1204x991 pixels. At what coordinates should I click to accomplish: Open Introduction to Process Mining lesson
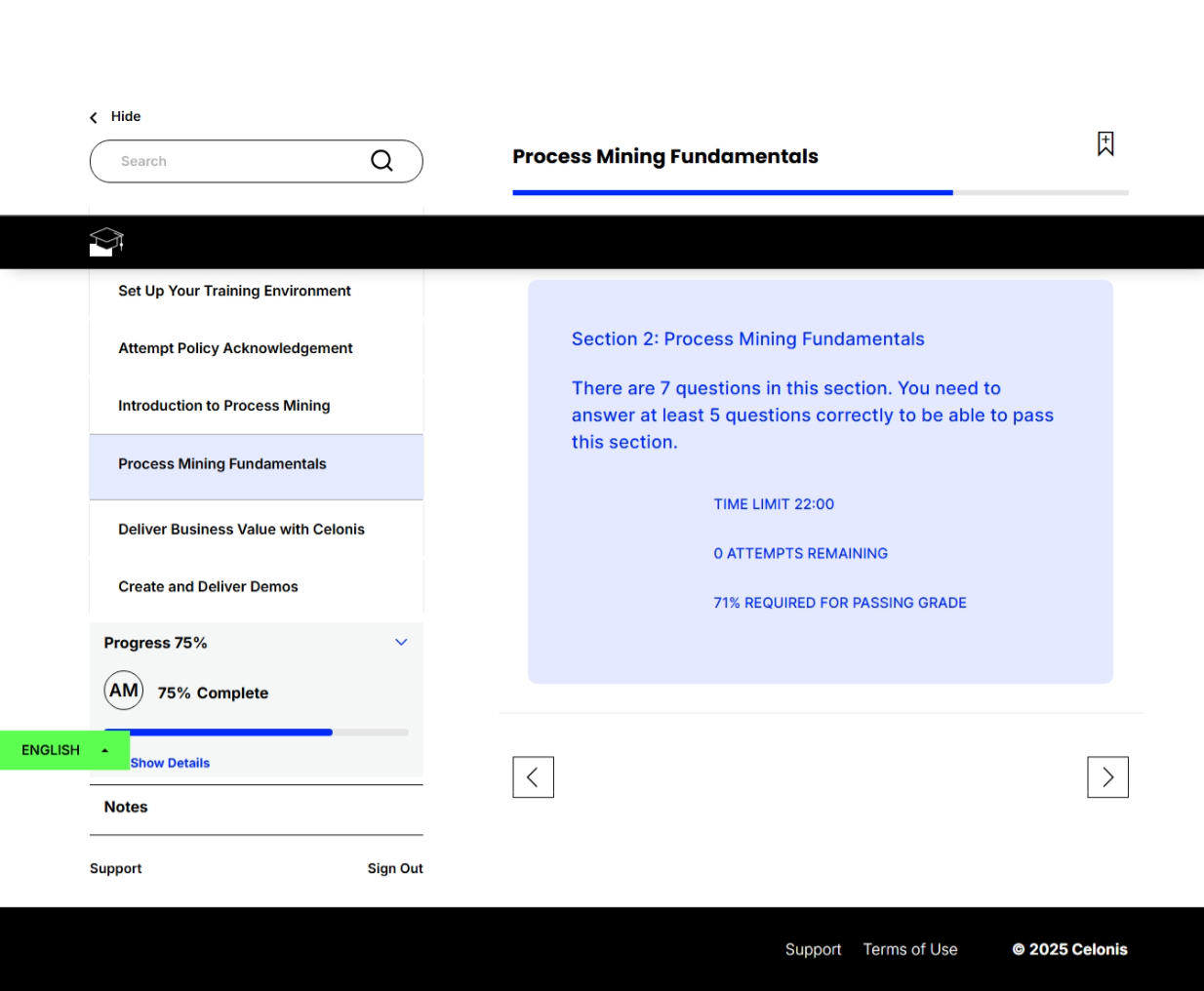(257, 406)
